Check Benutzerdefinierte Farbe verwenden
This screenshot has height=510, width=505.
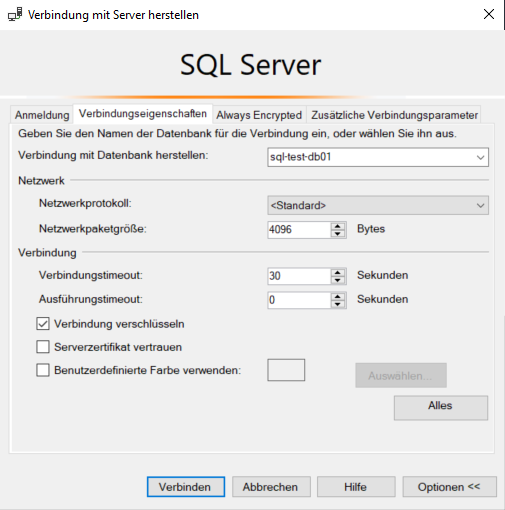[43, 370]
